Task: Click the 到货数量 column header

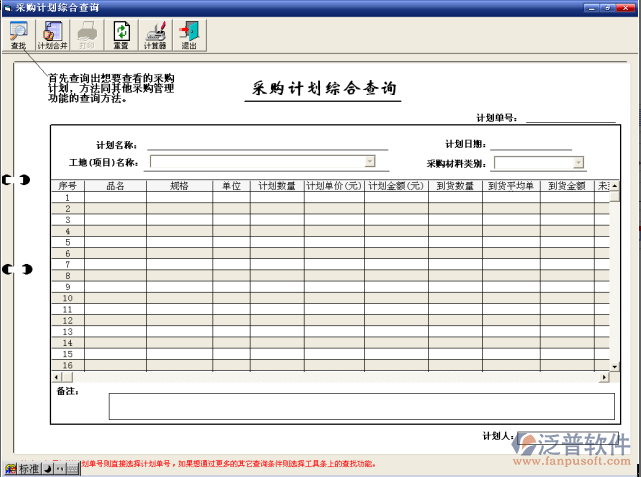Action: coord(455,186)
